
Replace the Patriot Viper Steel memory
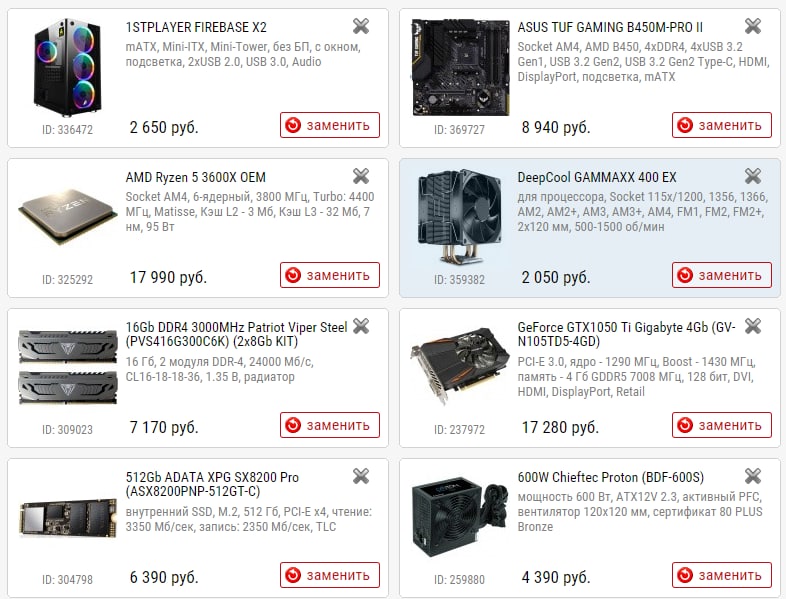[x=330, y=425]
